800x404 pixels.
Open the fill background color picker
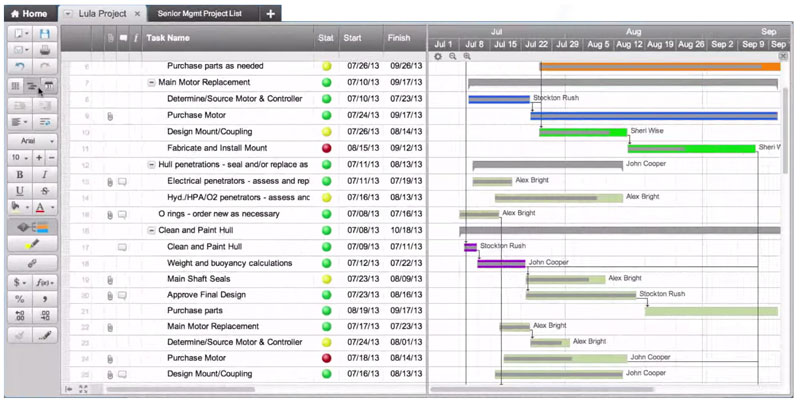[20, 207]
